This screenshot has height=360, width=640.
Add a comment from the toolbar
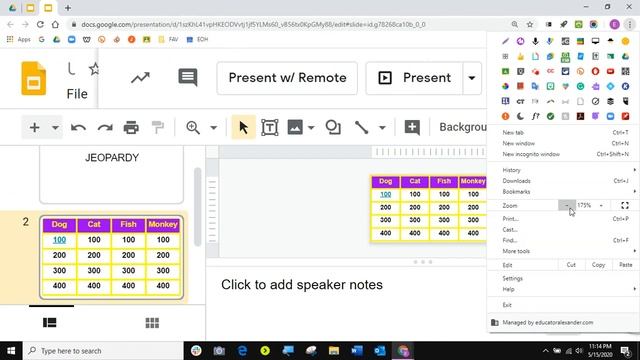point(412,127)
